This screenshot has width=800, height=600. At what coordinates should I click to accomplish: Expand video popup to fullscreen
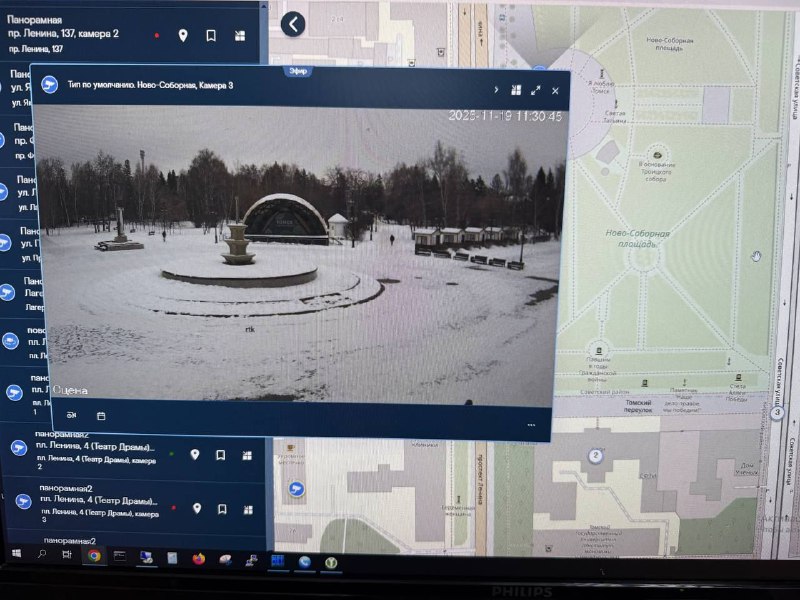(536, 90)
